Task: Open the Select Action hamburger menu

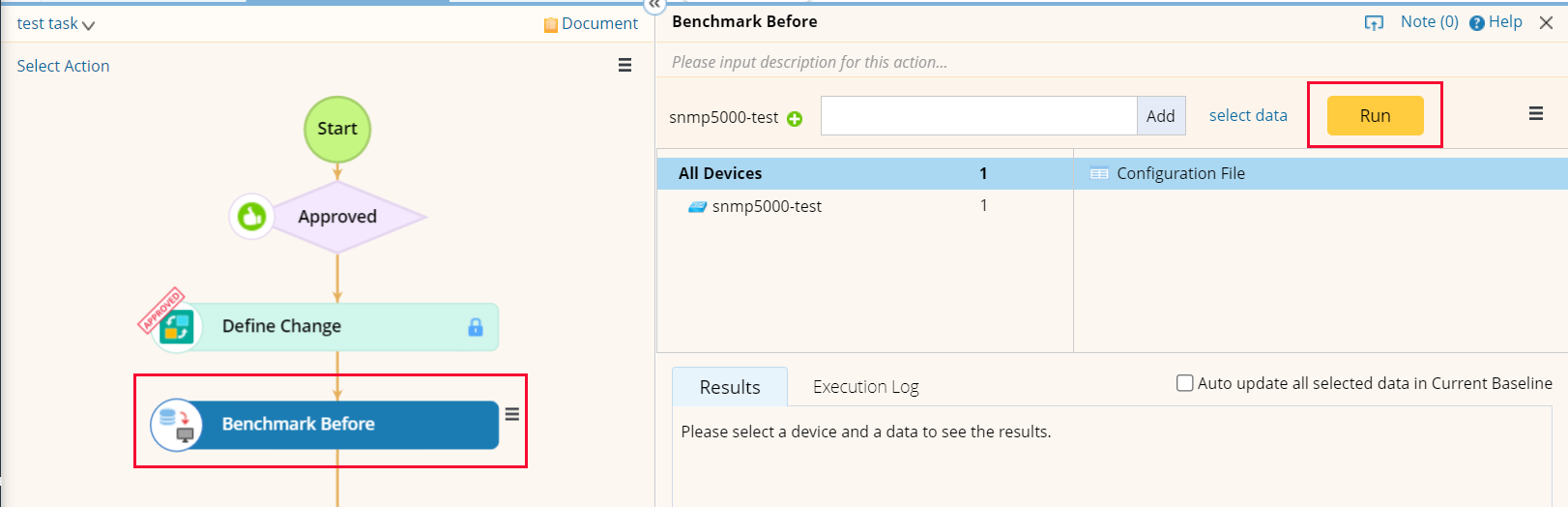Action: (624, 65)
